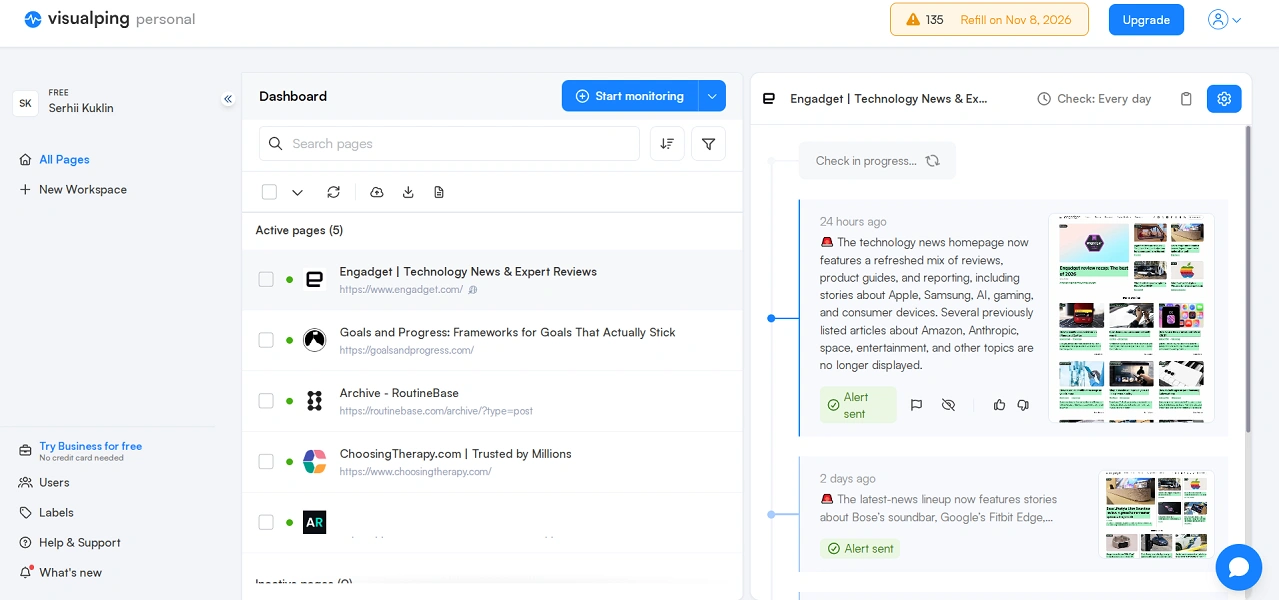1279x600 pixels.
Task: Click the 135 credits refill notice
Action: point(989,20)
